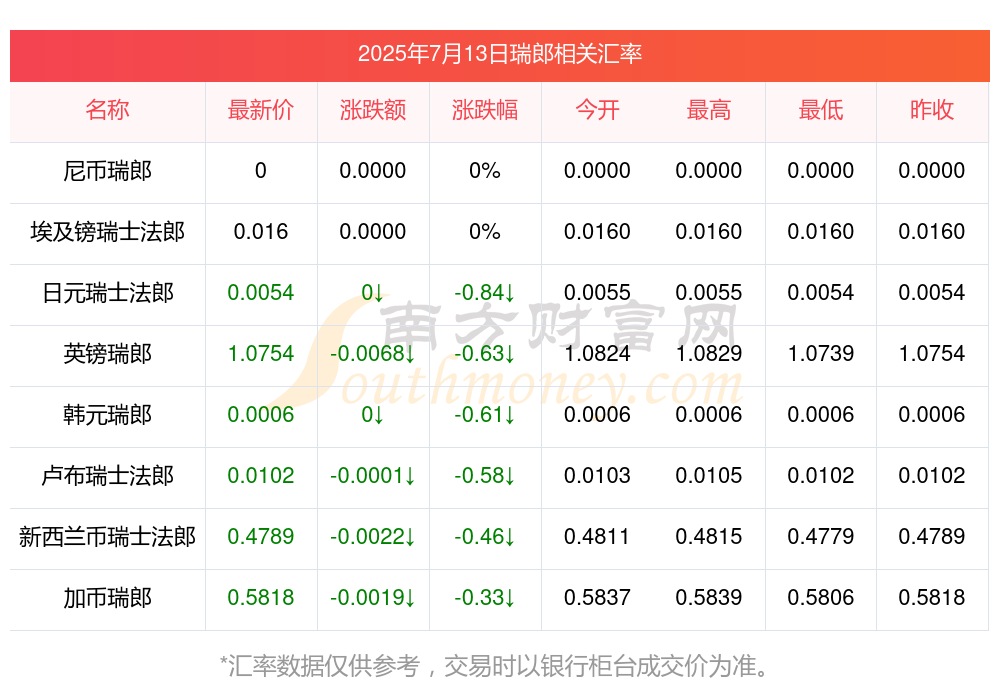Click the low price 0.5806
This screenshot has height=698, width=1000.
click(x=821, y=598)
